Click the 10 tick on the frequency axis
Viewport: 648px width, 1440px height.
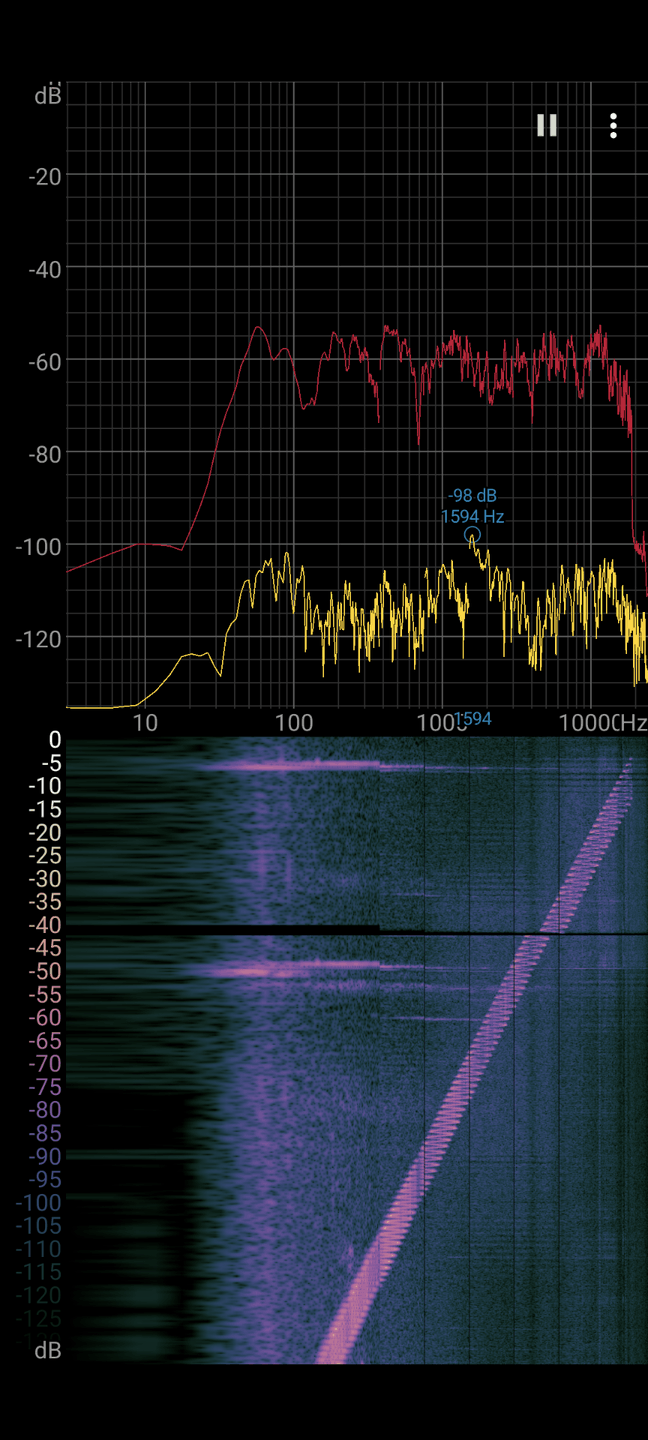pyautogui.click(x=146, y=723)
